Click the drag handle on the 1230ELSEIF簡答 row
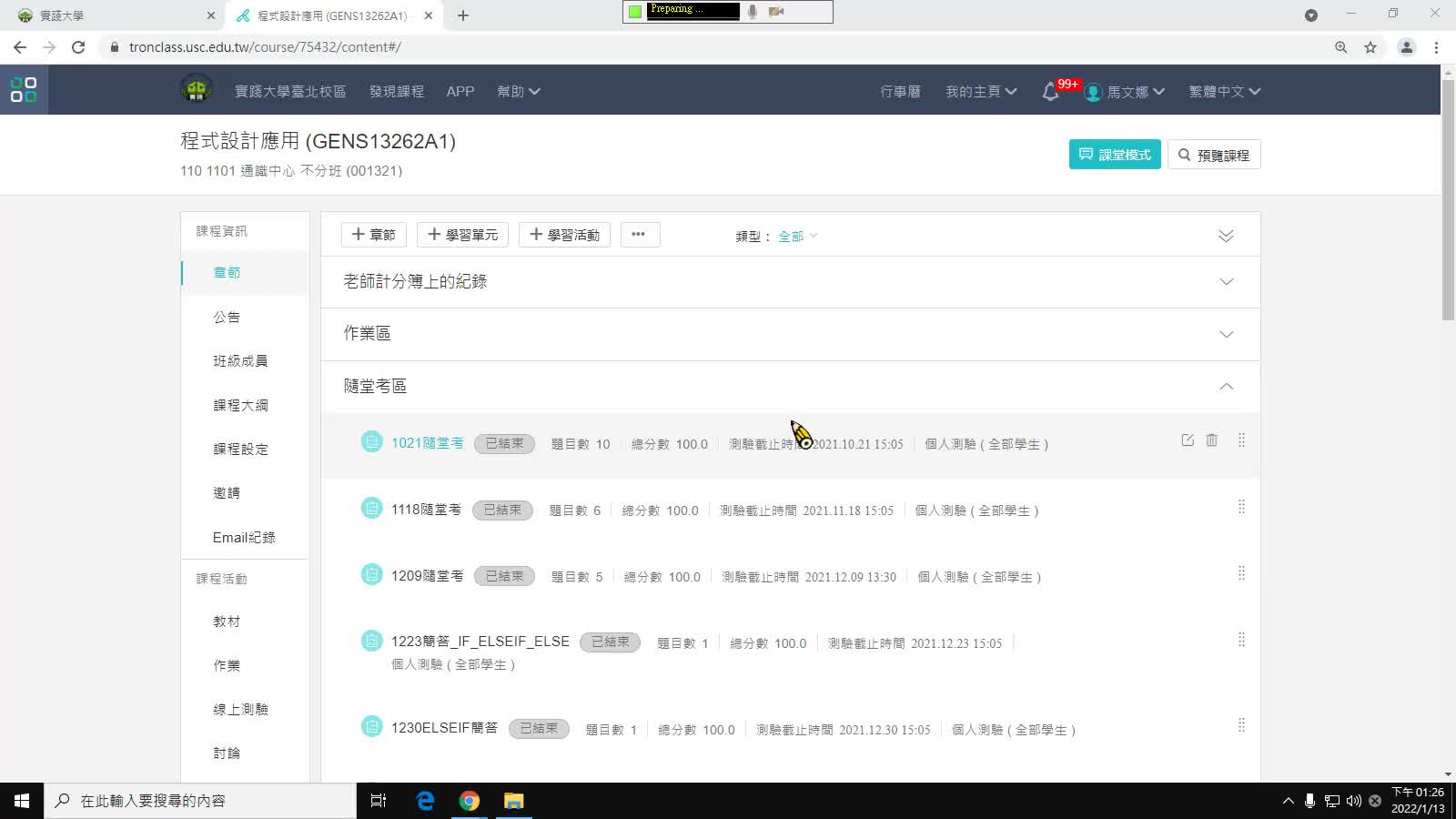This screenshot has width=1456, height=819. pos(1241,725)
